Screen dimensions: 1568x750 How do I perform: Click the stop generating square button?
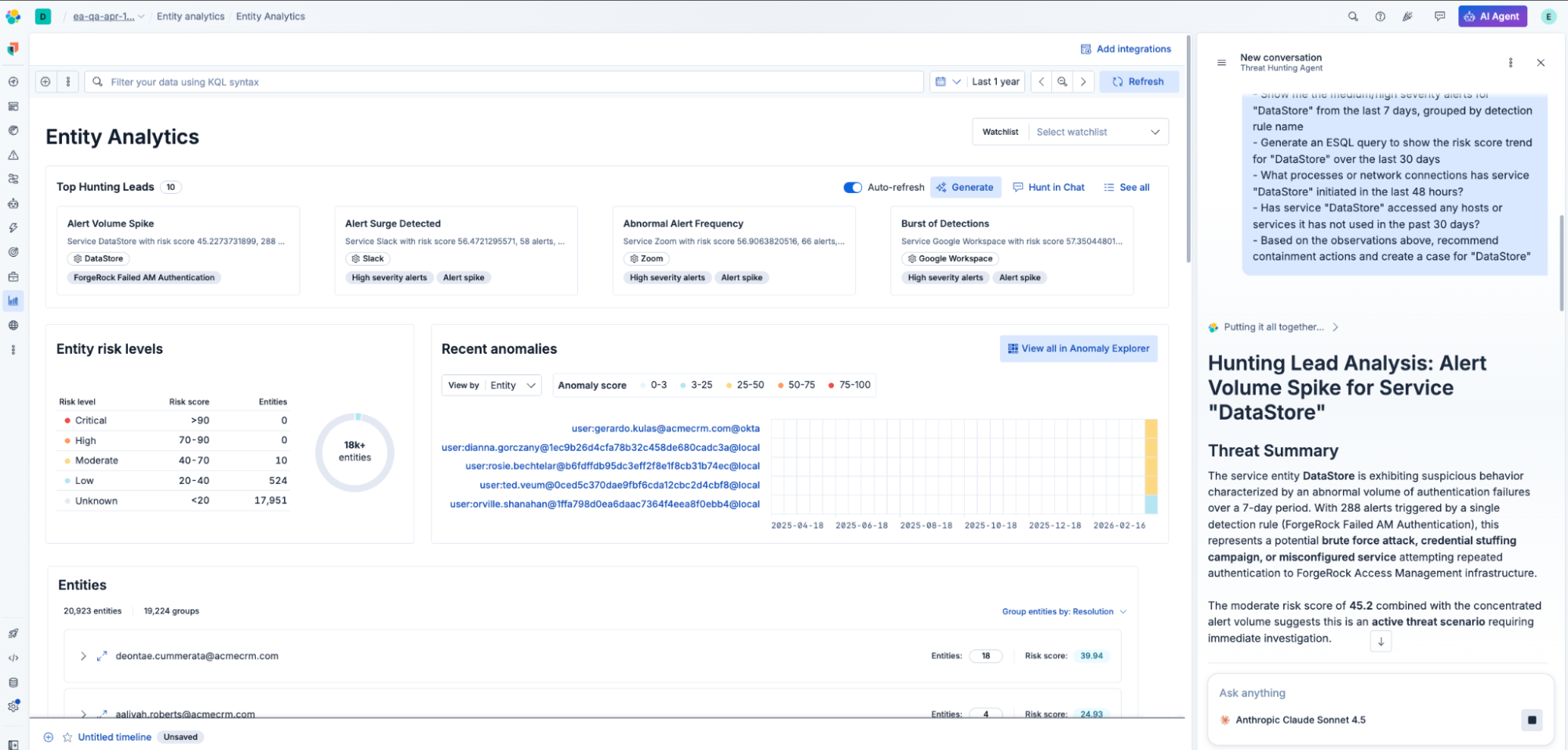[1532, 720]
